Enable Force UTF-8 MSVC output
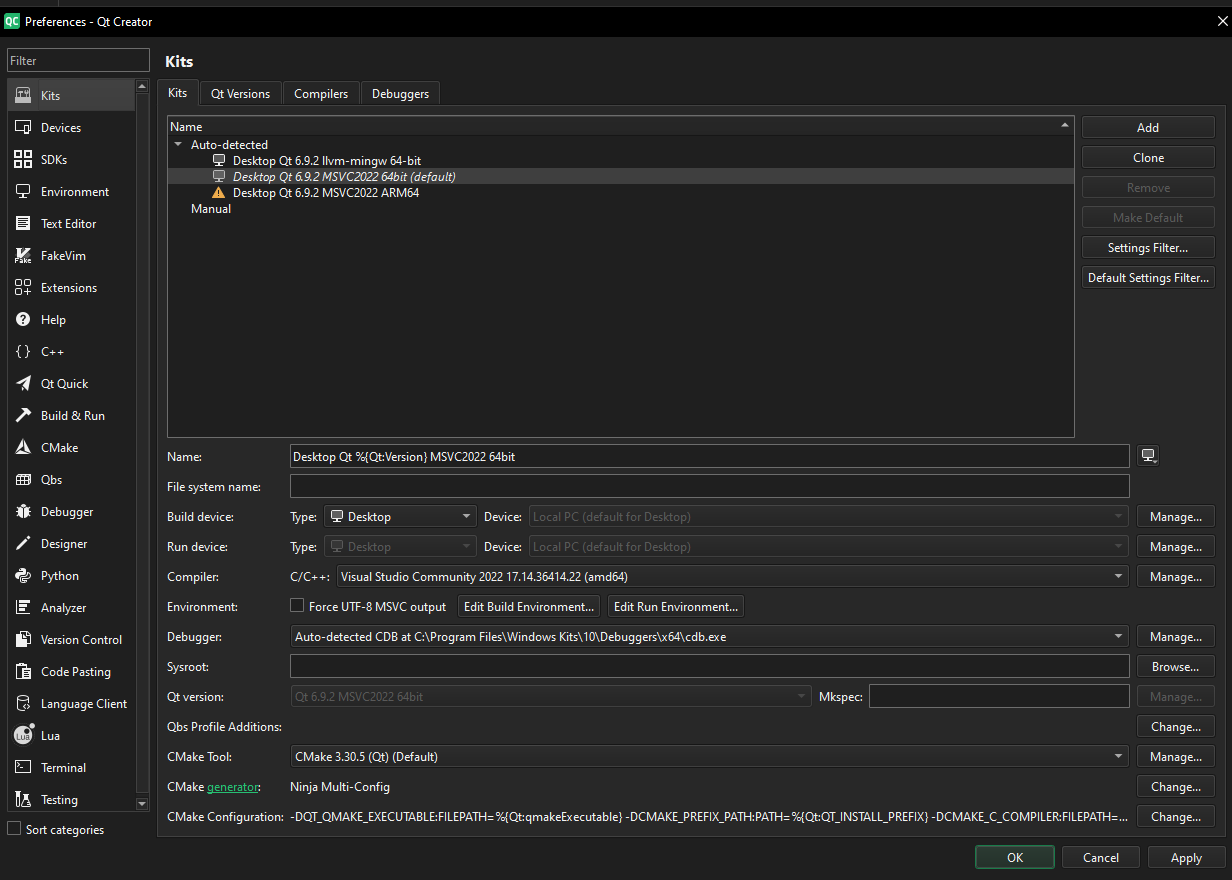The height and width of the screenshot is (880, 1232). [x=297, y=606]
